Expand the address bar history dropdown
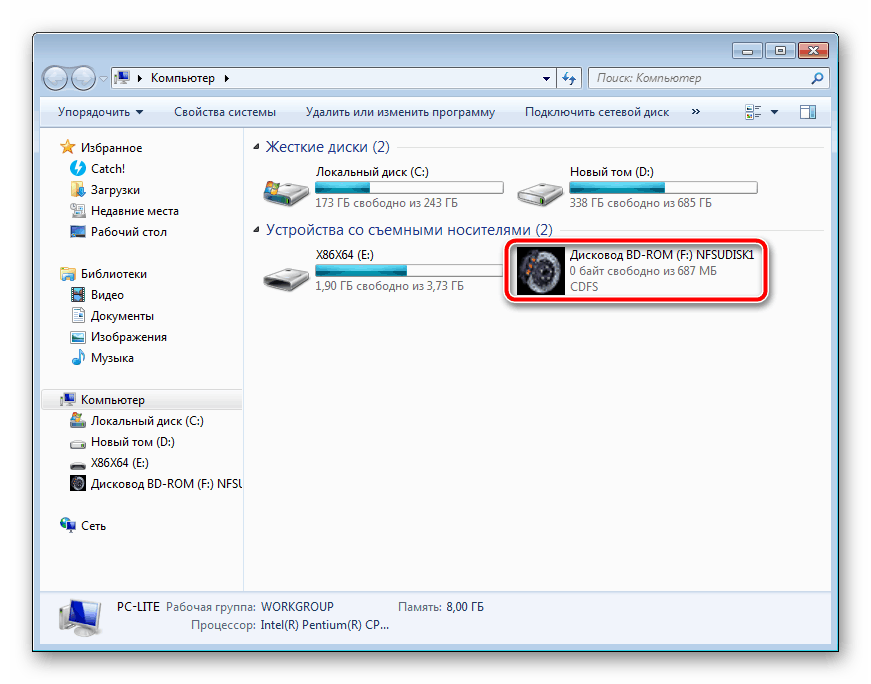The height and width of the screenshot is (684, 871). 546,78
